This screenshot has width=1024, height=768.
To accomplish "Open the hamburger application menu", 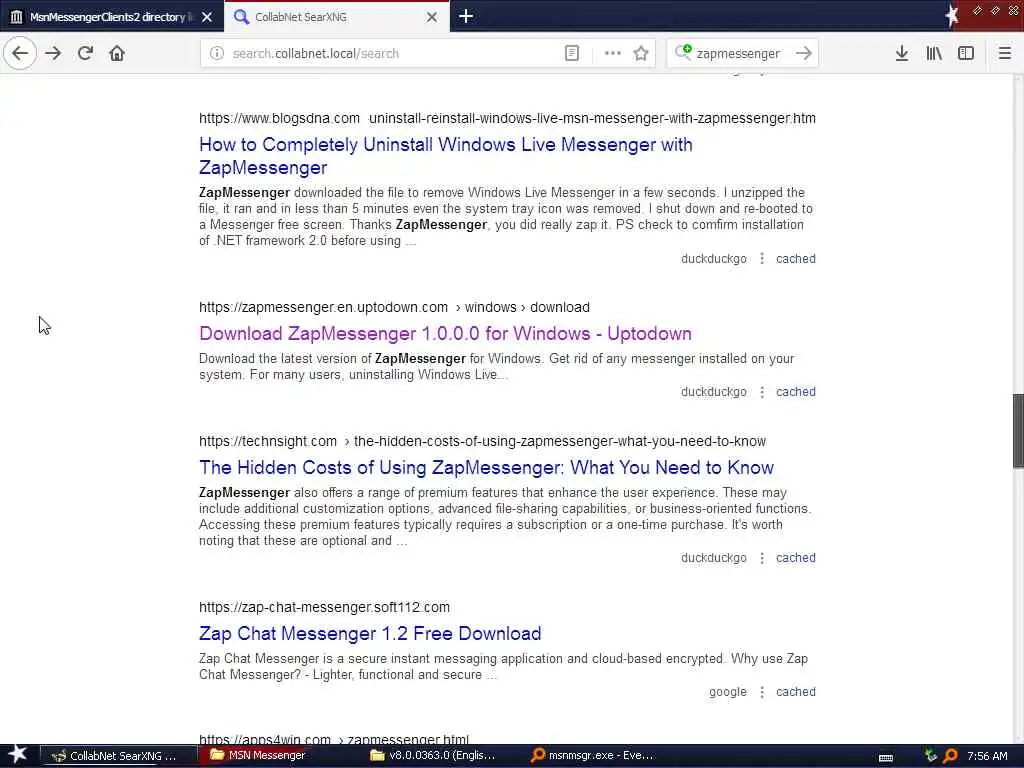I will [1004, 53].
